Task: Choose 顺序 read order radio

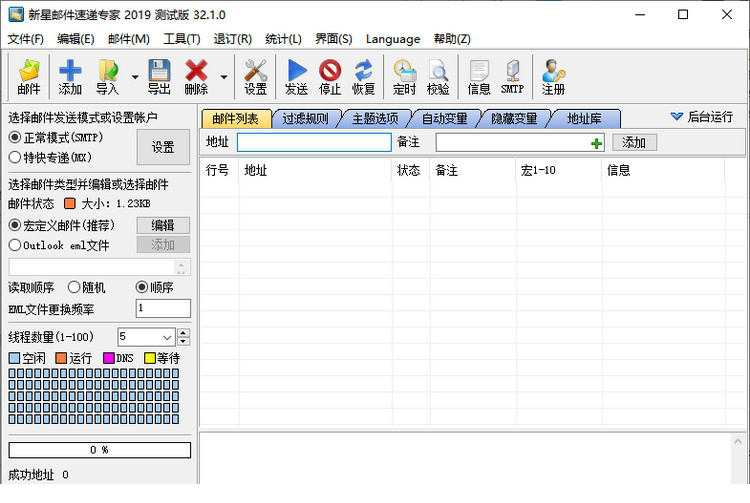Action: 142,287
